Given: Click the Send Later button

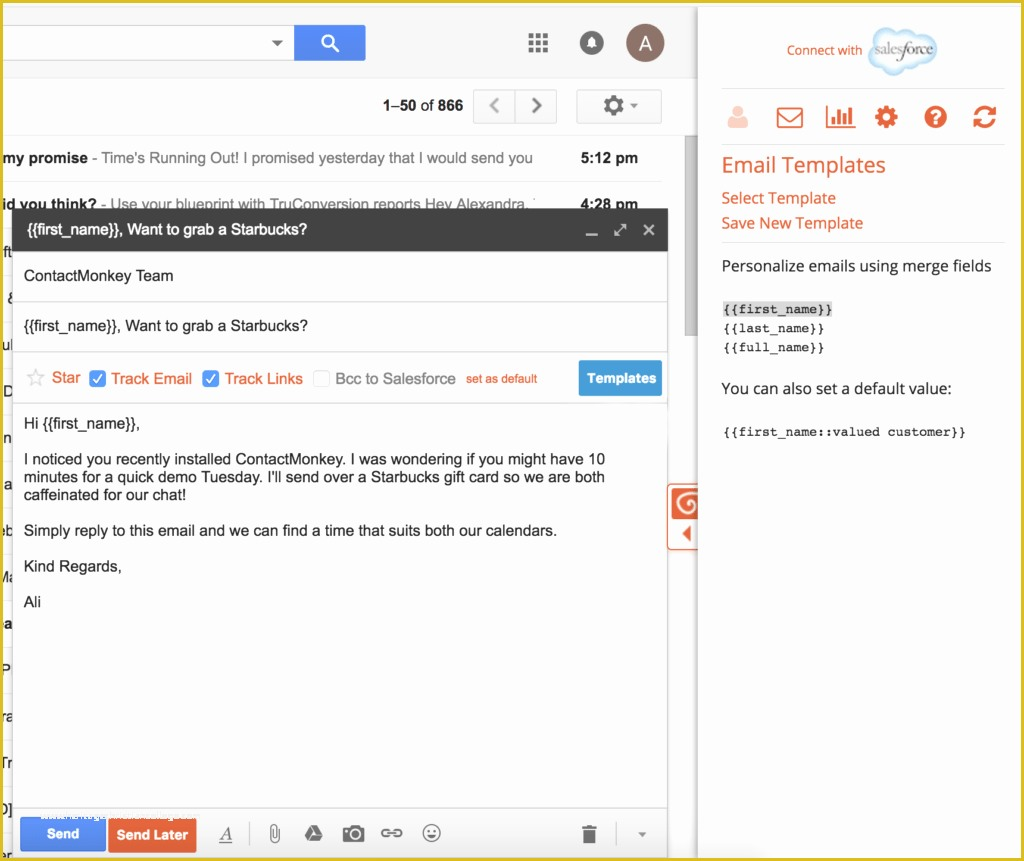Looking at the screenshot, I should coord(152,834).
